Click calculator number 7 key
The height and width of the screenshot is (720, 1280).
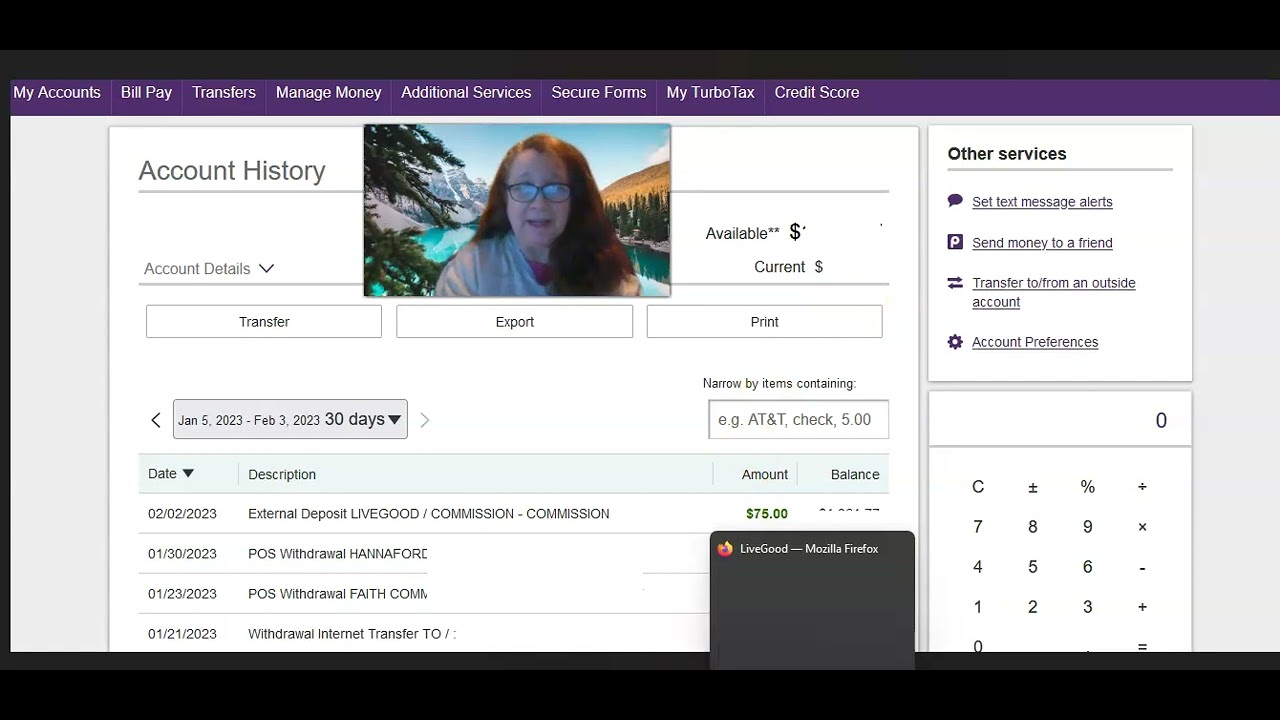point(978,527)
